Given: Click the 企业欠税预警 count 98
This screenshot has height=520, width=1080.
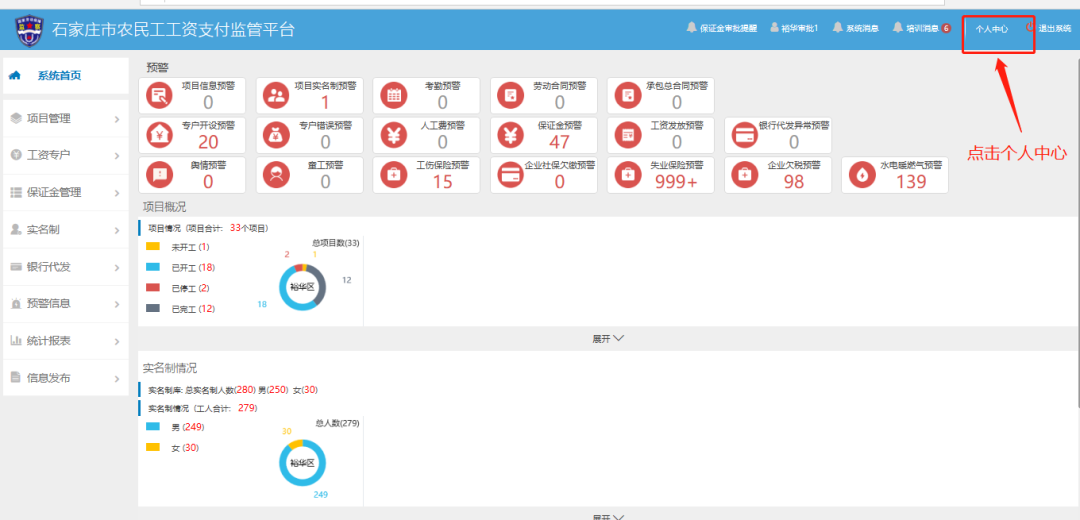Looking at the screenshot, I should click(x=793, y=182).
